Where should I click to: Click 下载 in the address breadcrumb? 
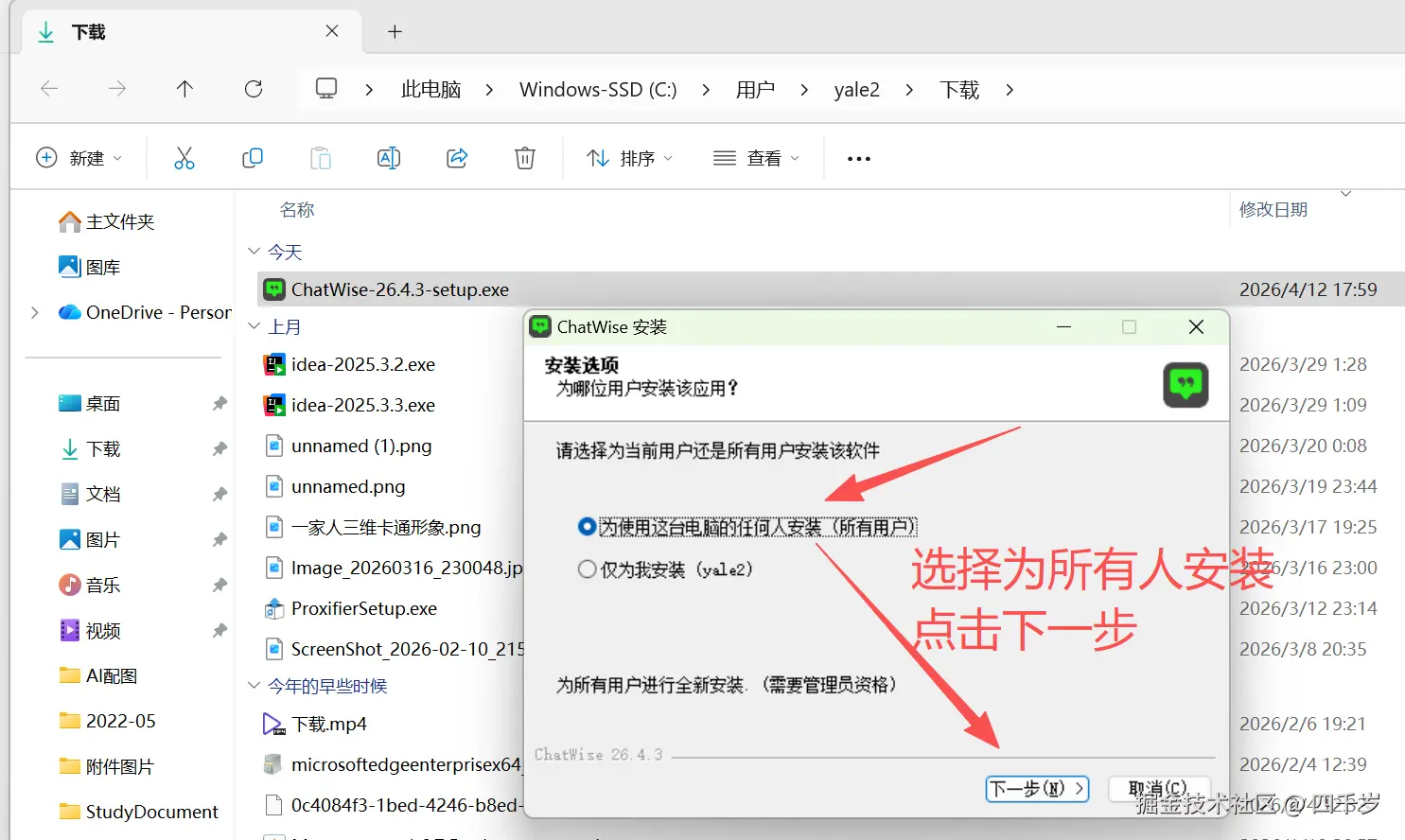tap(959, 90)
